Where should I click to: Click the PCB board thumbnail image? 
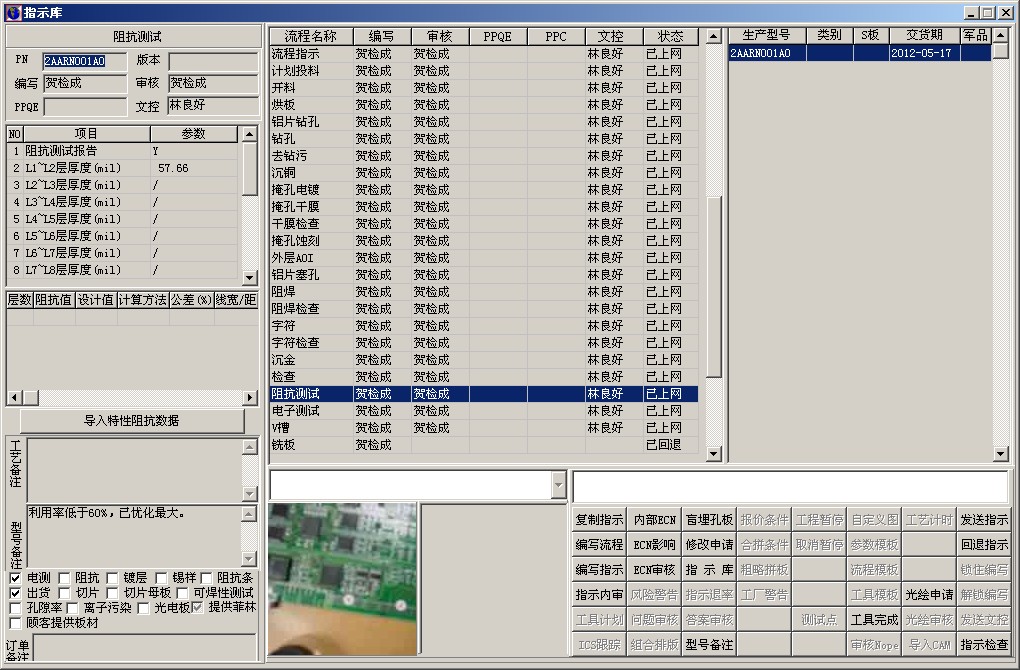pyautogui.click(x=342, y=579)
